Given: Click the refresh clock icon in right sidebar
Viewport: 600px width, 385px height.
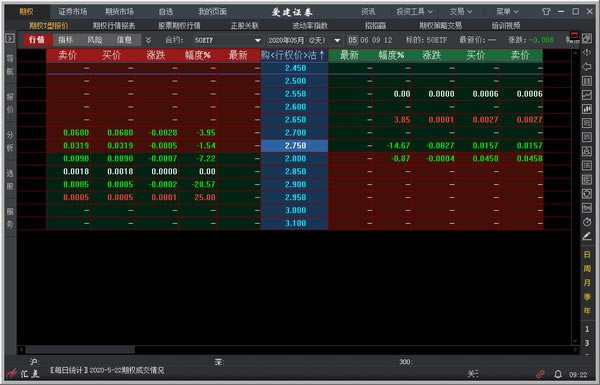Looking at the screenshot, I should 587,222.
